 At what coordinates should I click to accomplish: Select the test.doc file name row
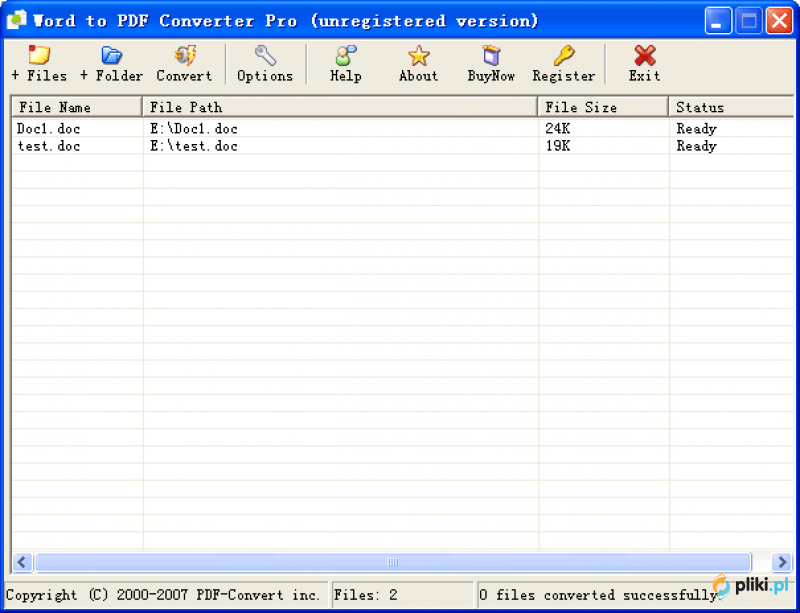coord(48,146)
